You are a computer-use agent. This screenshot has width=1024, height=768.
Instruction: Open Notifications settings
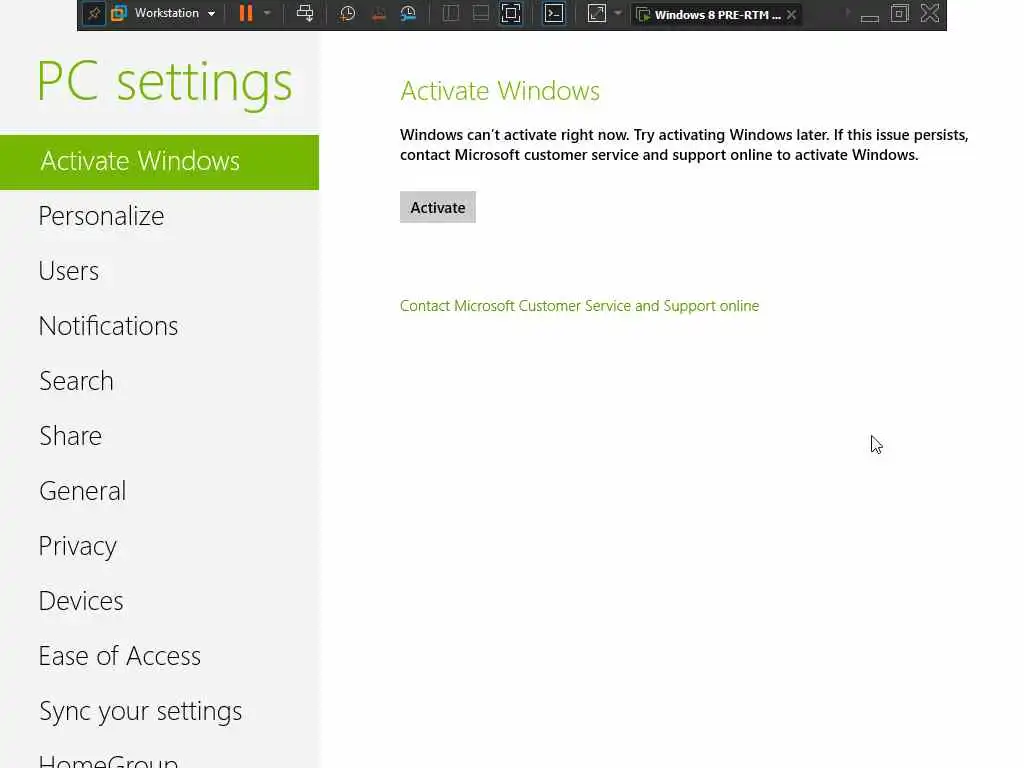(159, 326)
